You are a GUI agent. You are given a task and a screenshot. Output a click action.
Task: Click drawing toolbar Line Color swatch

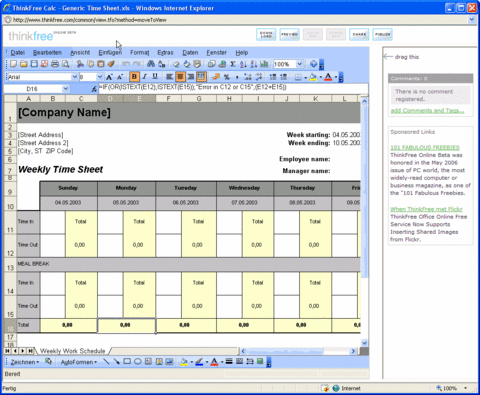199,362
